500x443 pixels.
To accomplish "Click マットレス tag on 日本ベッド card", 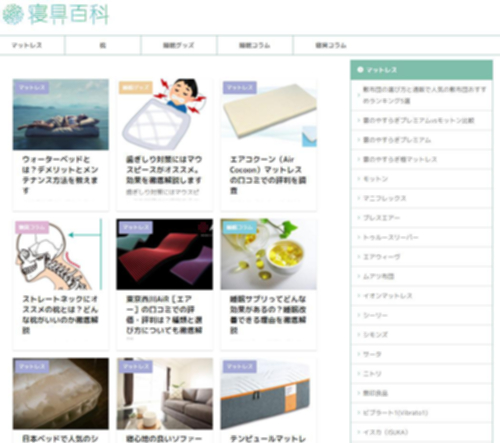I will [x=31, y=367].
